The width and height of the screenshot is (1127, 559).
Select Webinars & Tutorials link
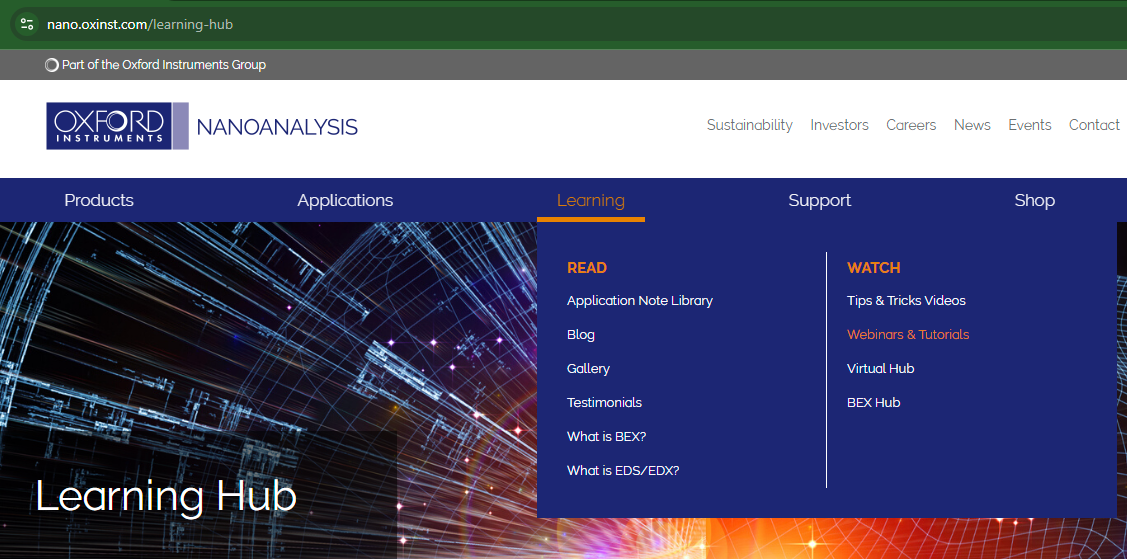click(x=908, y=334)
